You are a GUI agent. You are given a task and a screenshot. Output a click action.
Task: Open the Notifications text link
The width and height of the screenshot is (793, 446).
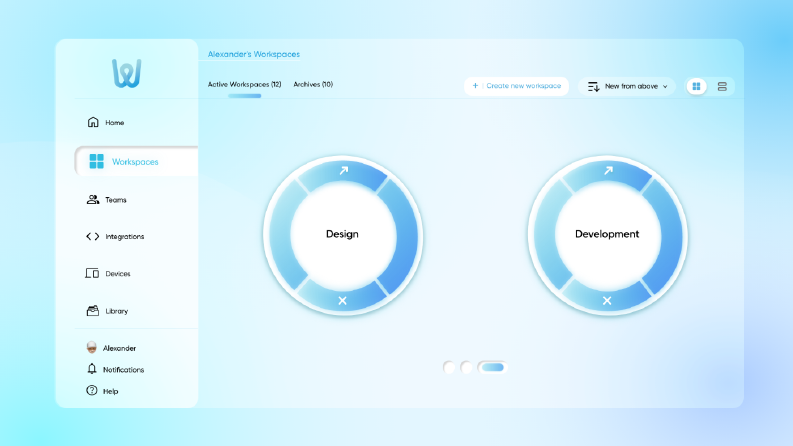(123, 370)
